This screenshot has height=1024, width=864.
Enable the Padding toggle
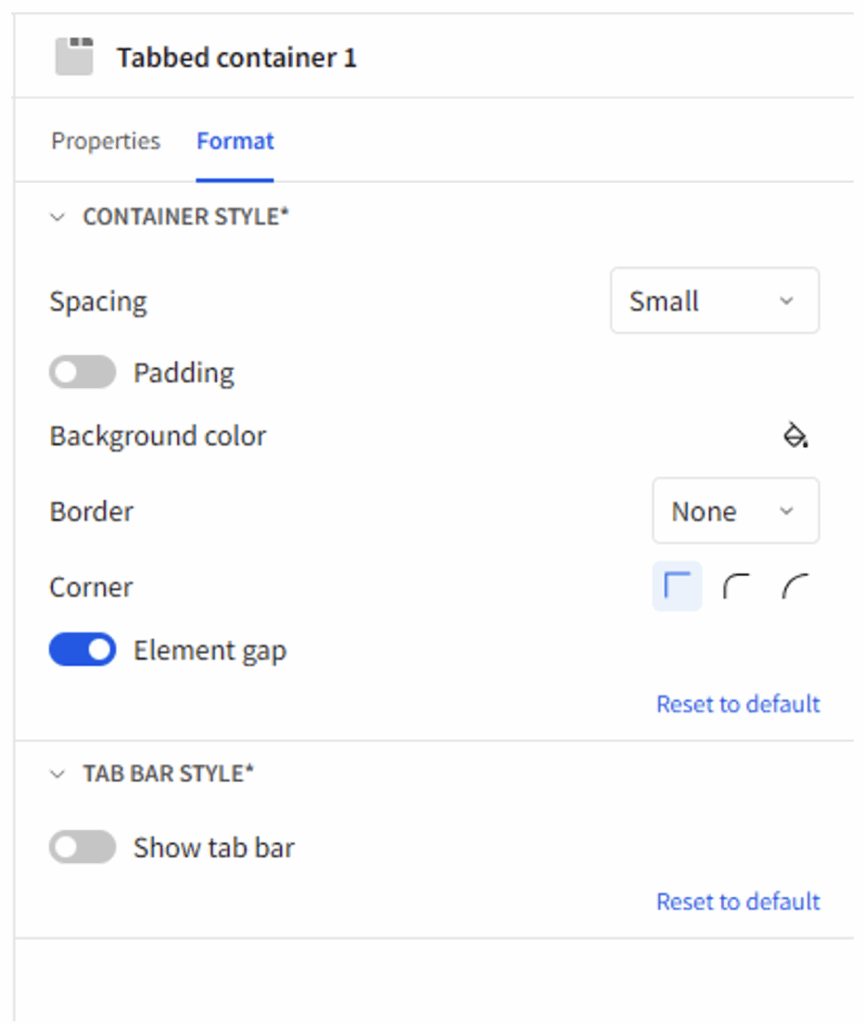[x=82, y=373]
